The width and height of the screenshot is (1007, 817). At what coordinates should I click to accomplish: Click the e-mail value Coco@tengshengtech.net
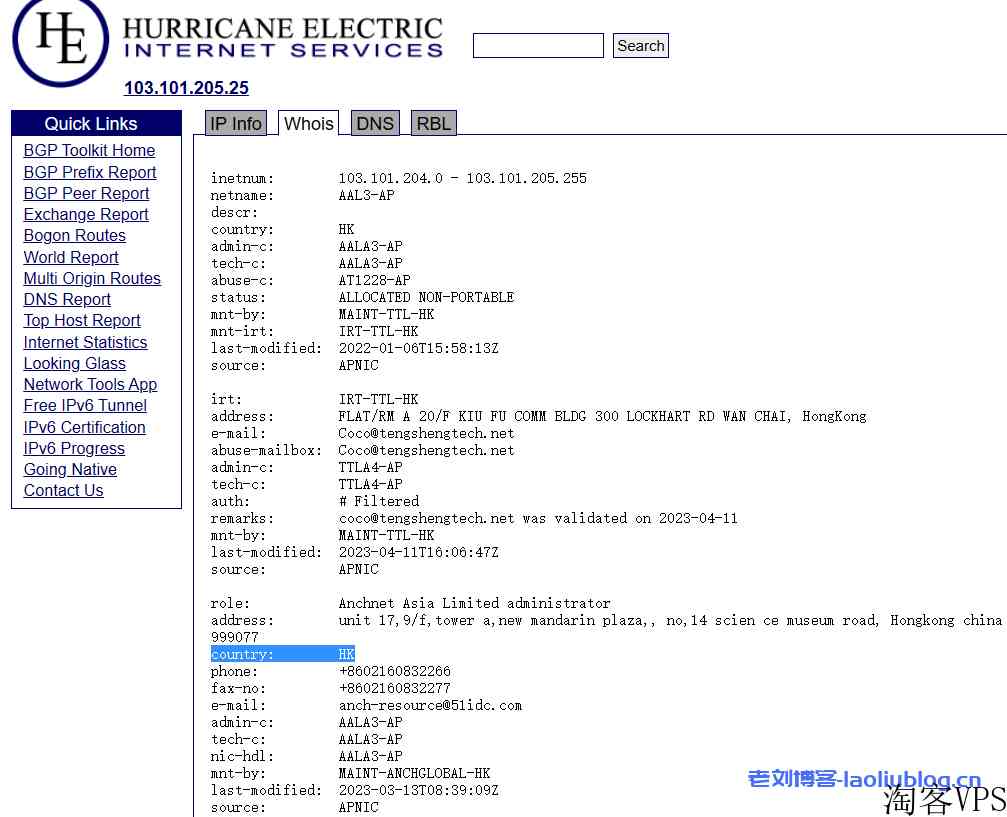426,434
